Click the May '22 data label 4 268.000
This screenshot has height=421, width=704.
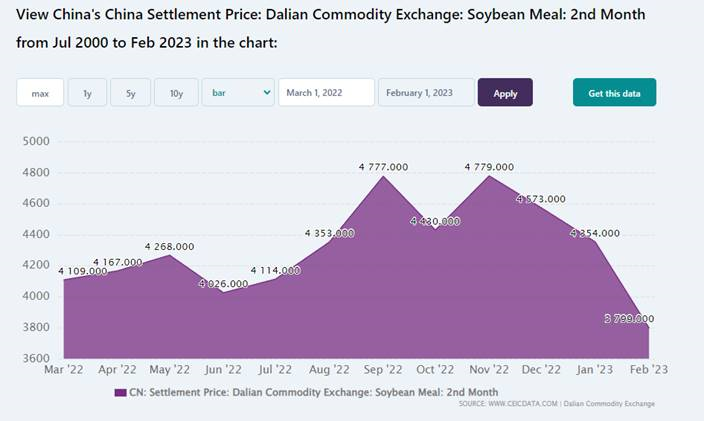tap(170, 246)
